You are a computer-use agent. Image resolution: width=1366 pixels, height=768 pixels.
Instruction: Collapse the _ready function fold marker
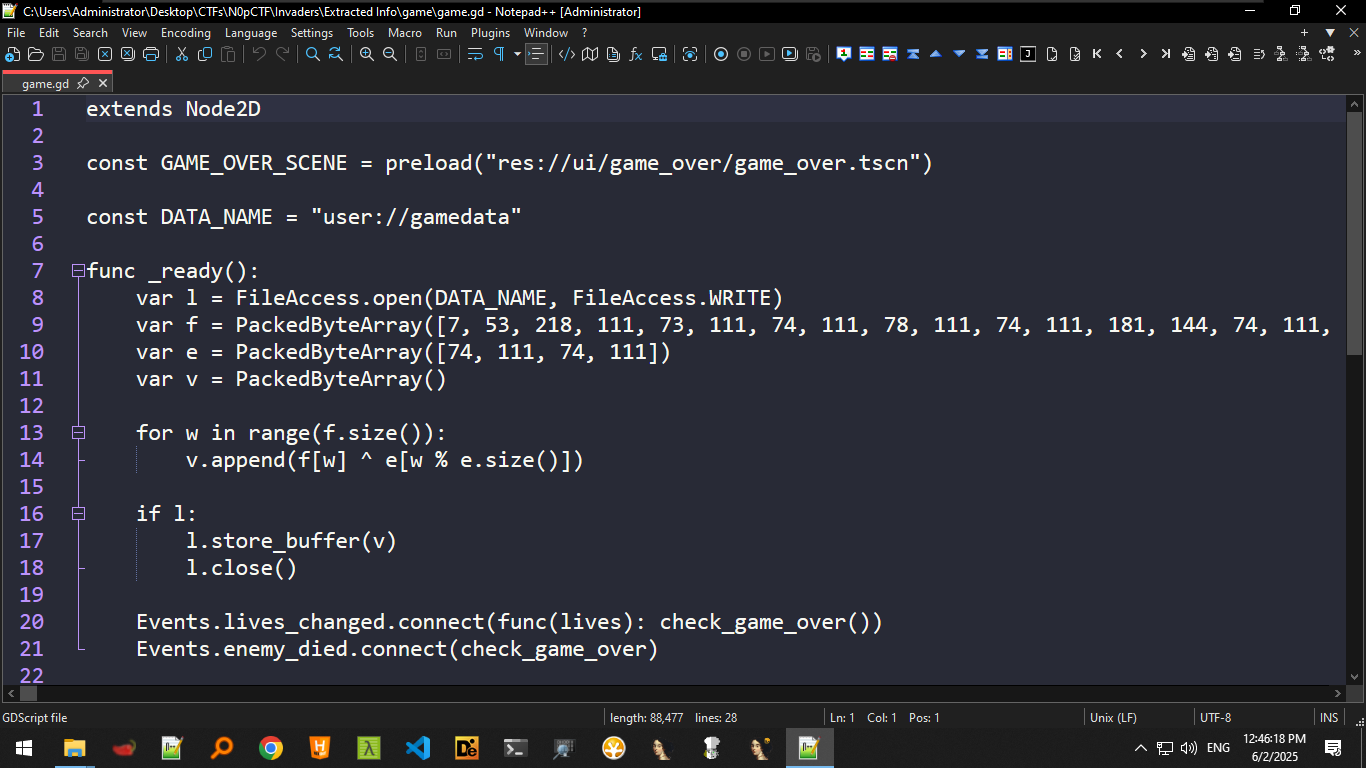click(78, 271)
